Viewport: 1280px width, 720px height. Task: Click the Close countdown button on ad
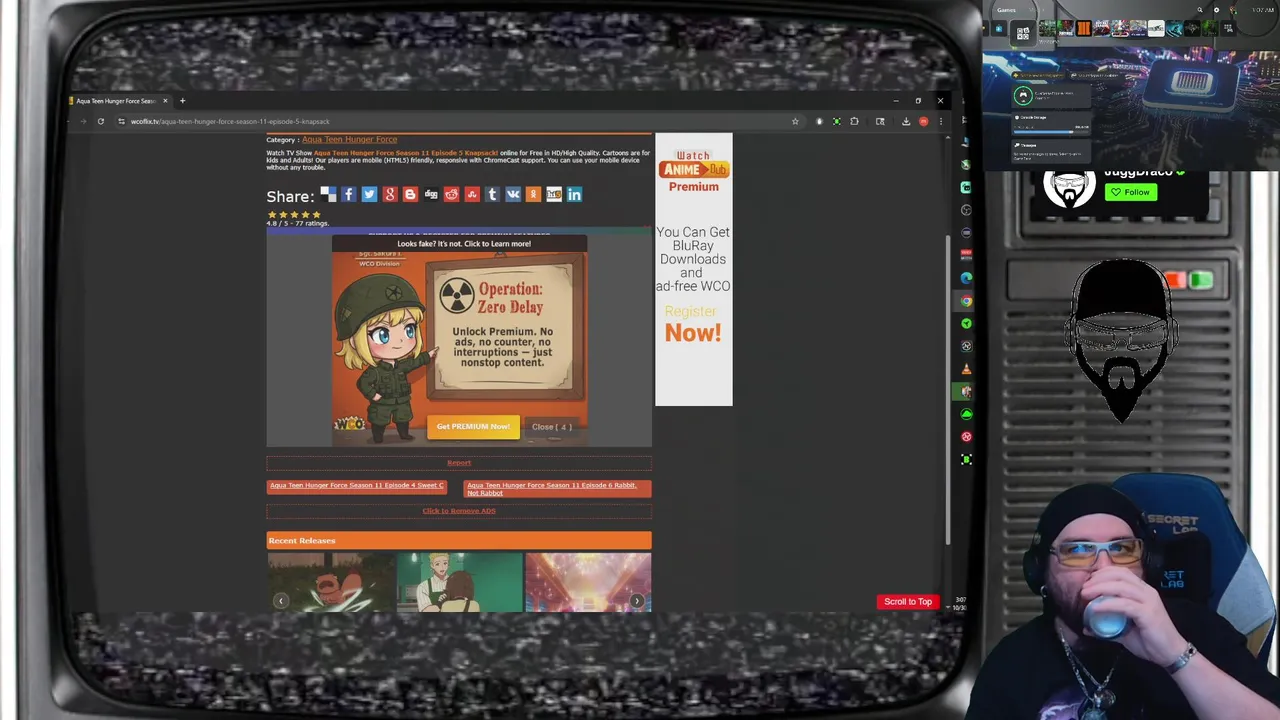pyautogui.click(x=552, y=427)
